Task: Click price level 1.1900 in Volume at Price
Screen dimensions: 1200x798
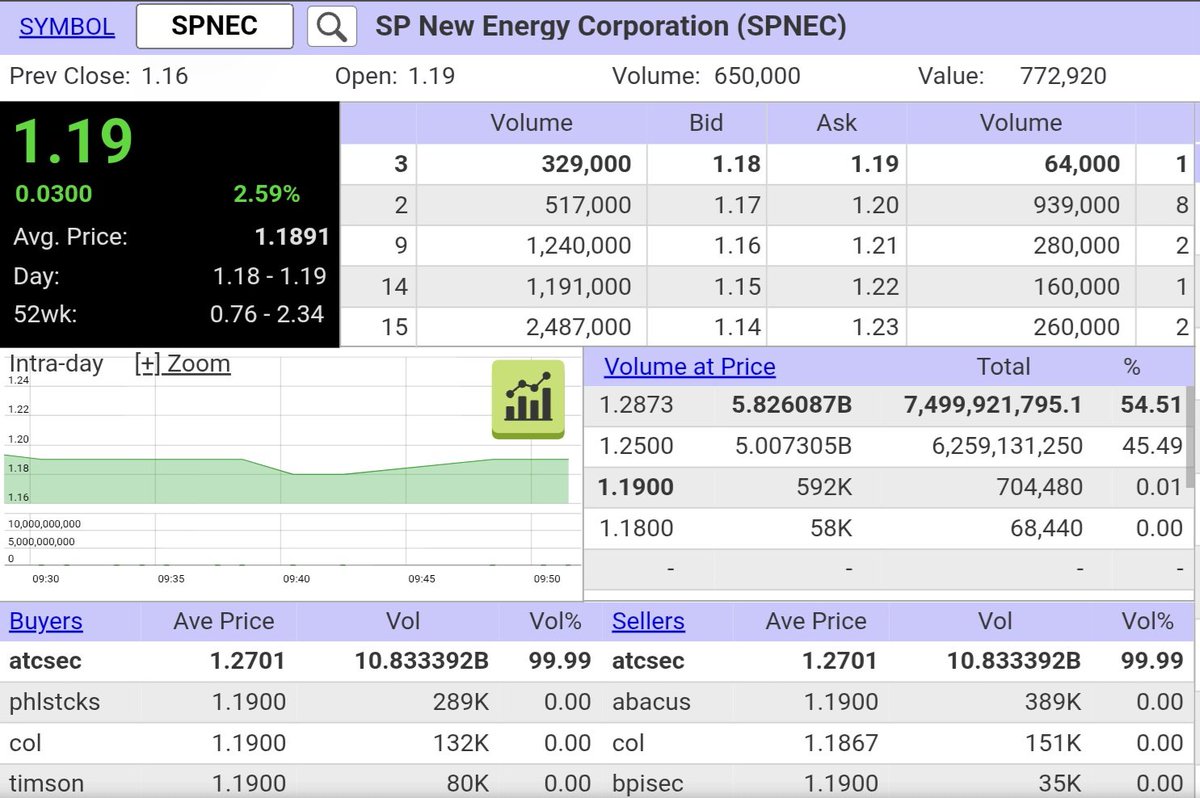Action: click(636, 487)
